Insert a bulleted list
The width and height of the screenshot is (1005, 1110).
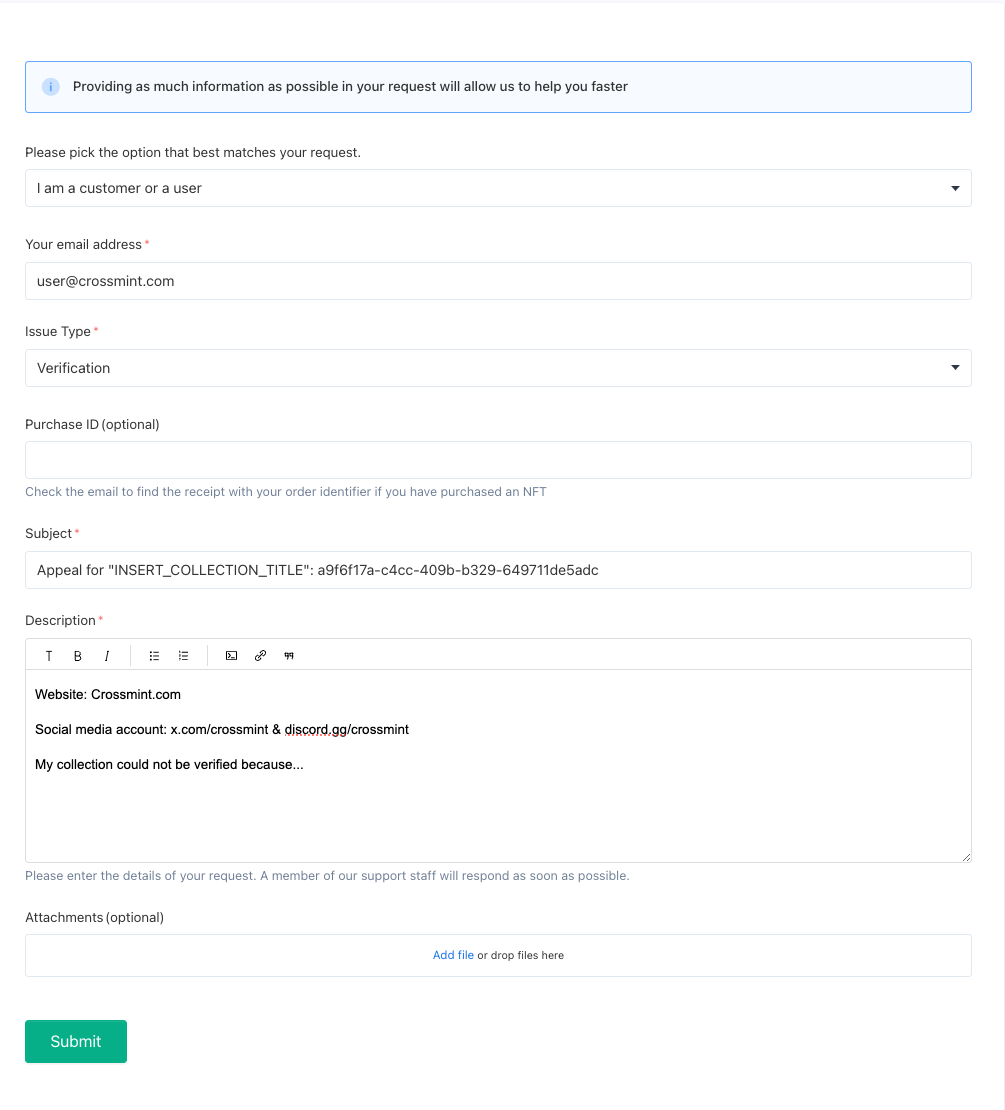pyautogui.click(x=154, y=656)
